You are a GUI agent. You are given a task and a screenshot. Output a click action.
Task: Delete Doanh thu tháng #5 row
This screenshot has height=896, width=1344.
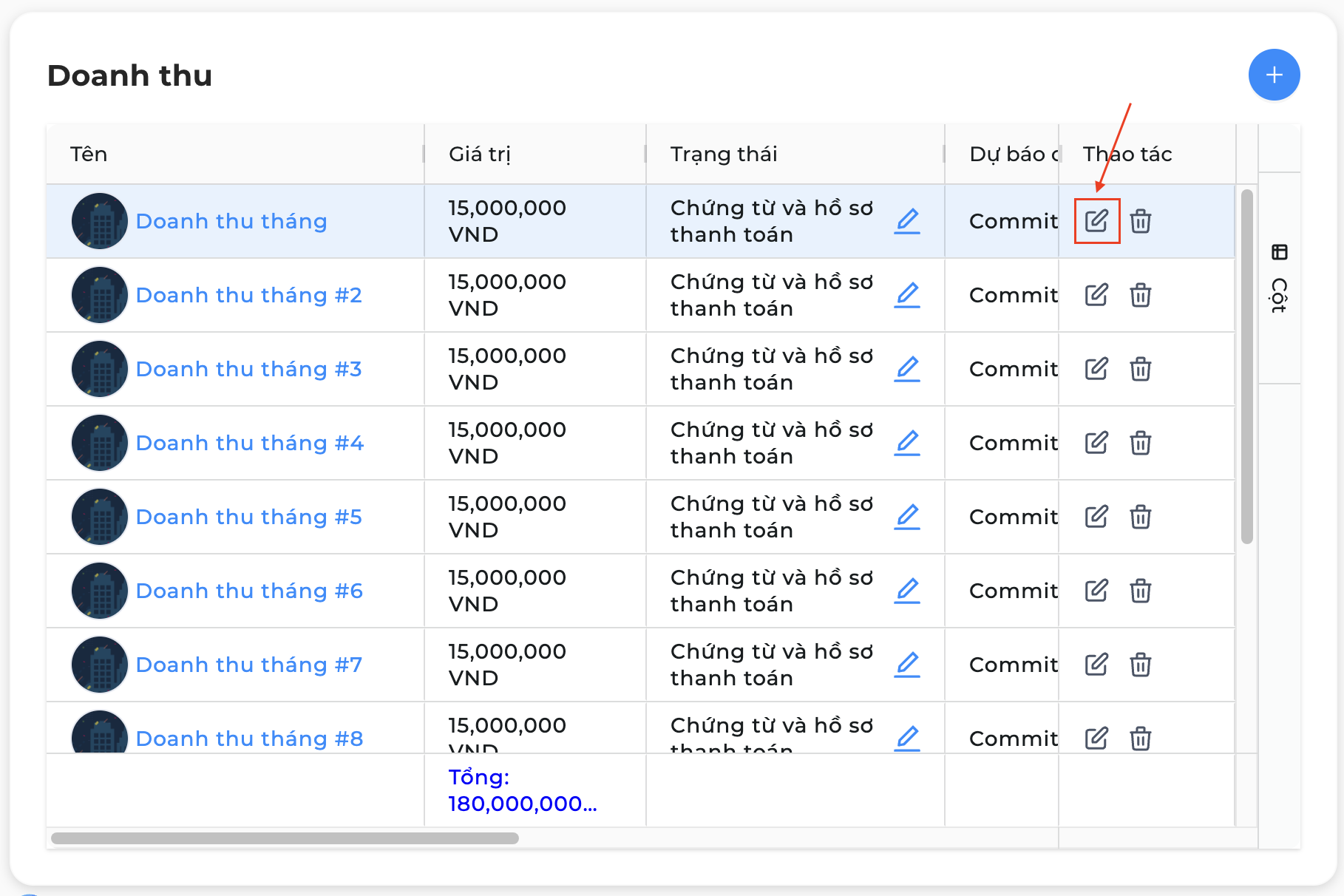[1141, 517]
